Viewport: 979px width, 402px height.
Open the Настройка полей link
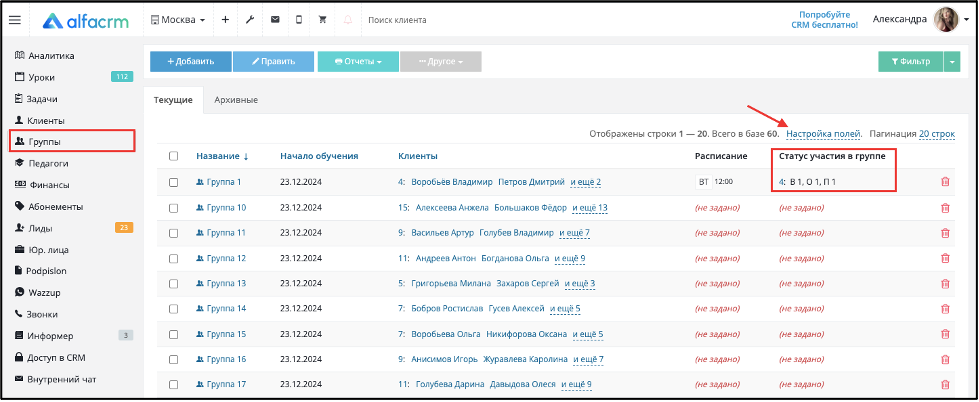click(x=824, y=134)
